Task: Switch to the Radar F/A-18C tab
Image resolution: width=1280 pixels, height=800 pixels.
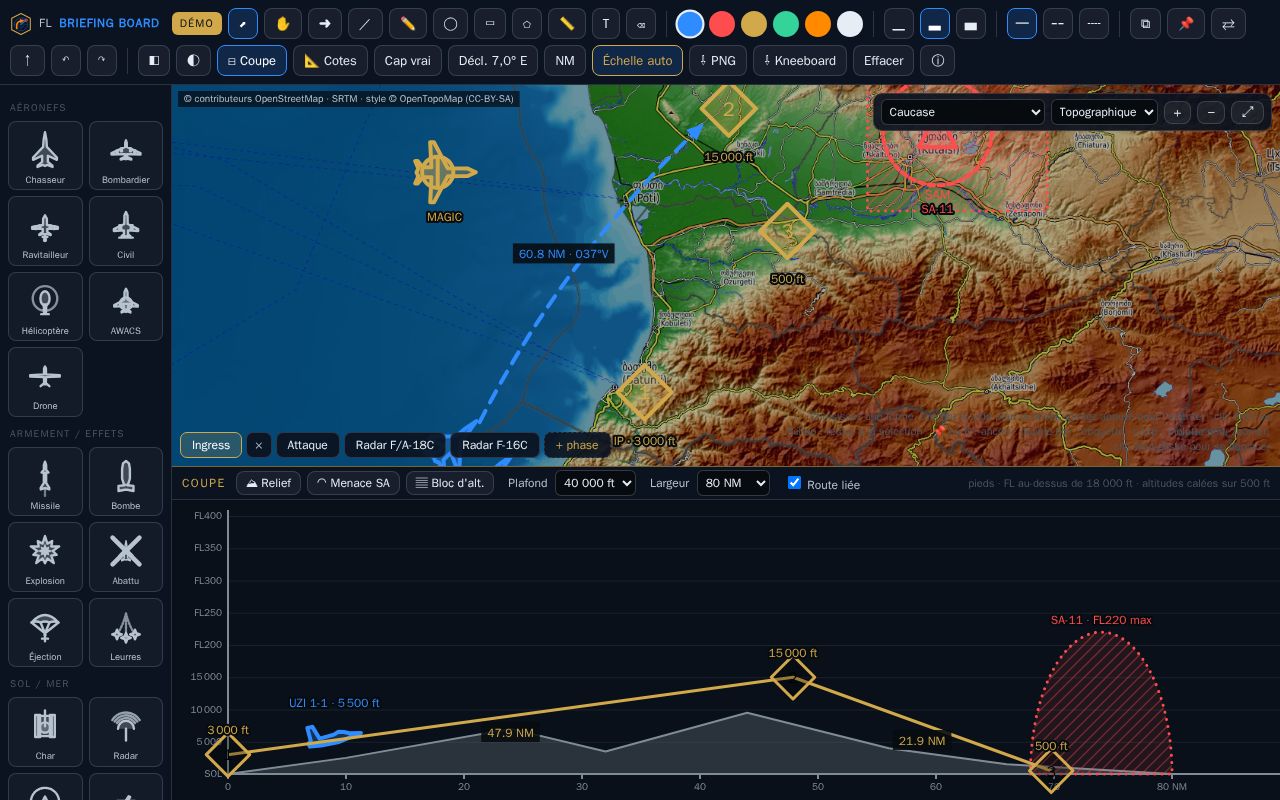Action: tap(395, 445)
